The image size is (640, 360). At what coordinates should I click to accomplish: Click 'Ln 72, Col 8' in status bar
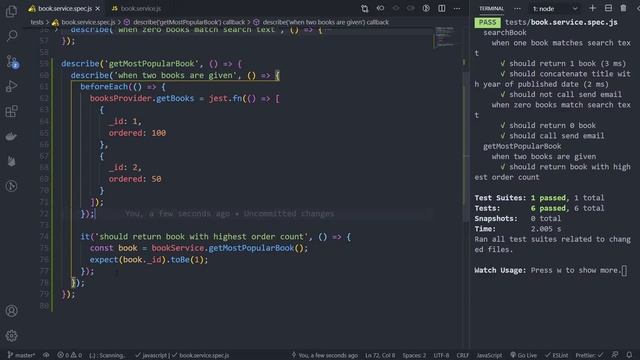coord(380,355)
